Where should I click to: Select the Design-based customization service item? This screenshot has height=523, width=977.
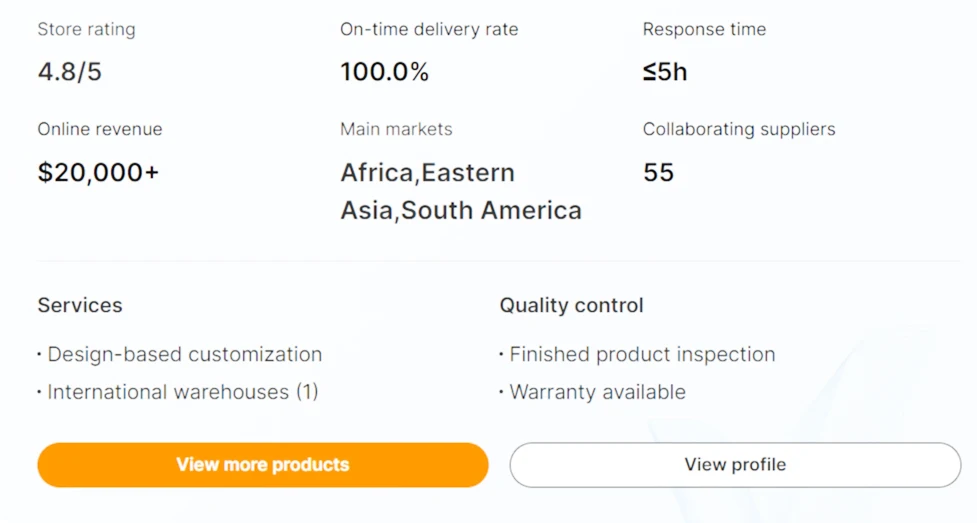point(184,354)
